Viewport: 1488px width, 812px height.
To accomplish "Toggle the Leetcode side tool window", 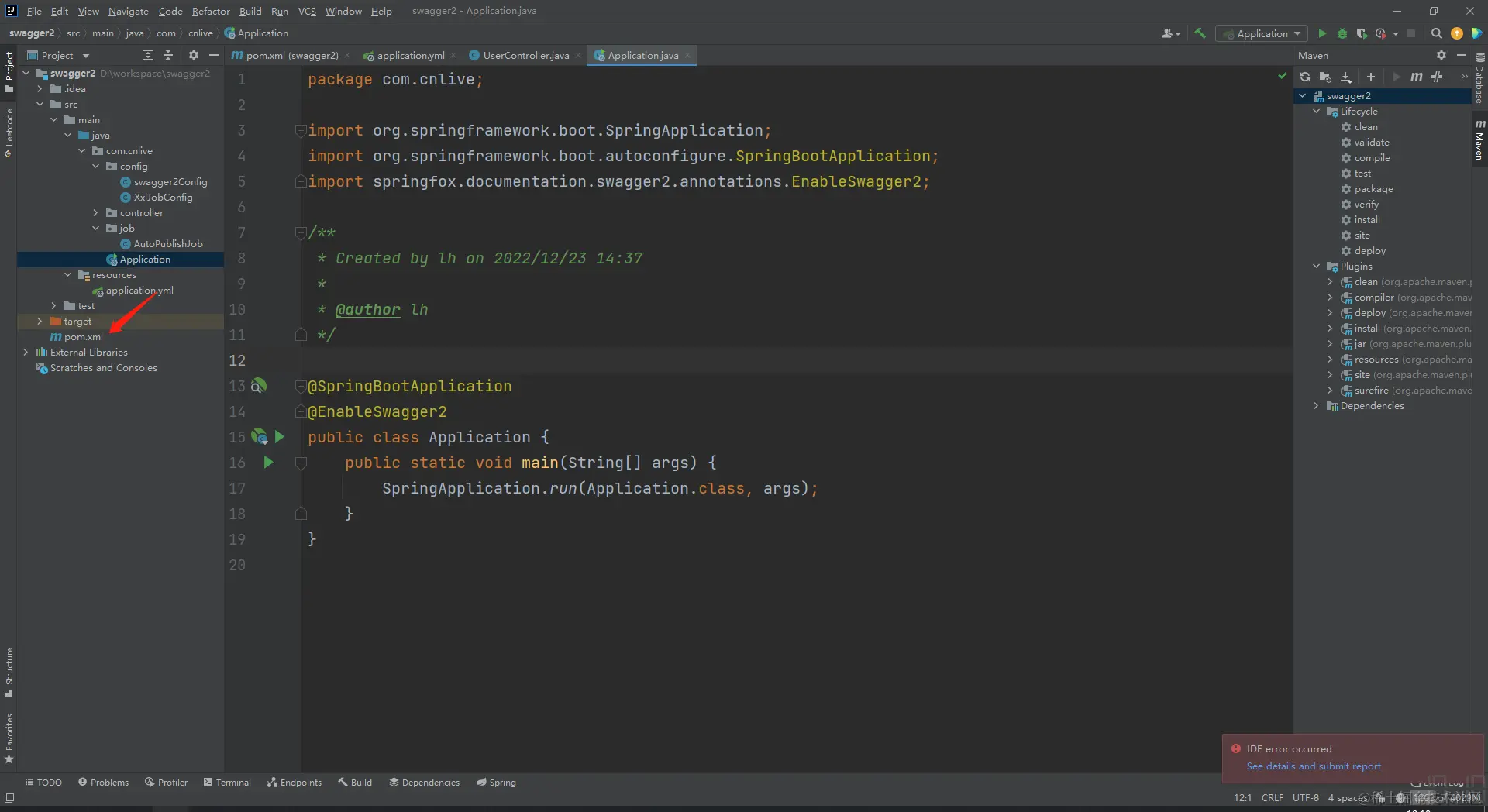I will pos(9,133).
